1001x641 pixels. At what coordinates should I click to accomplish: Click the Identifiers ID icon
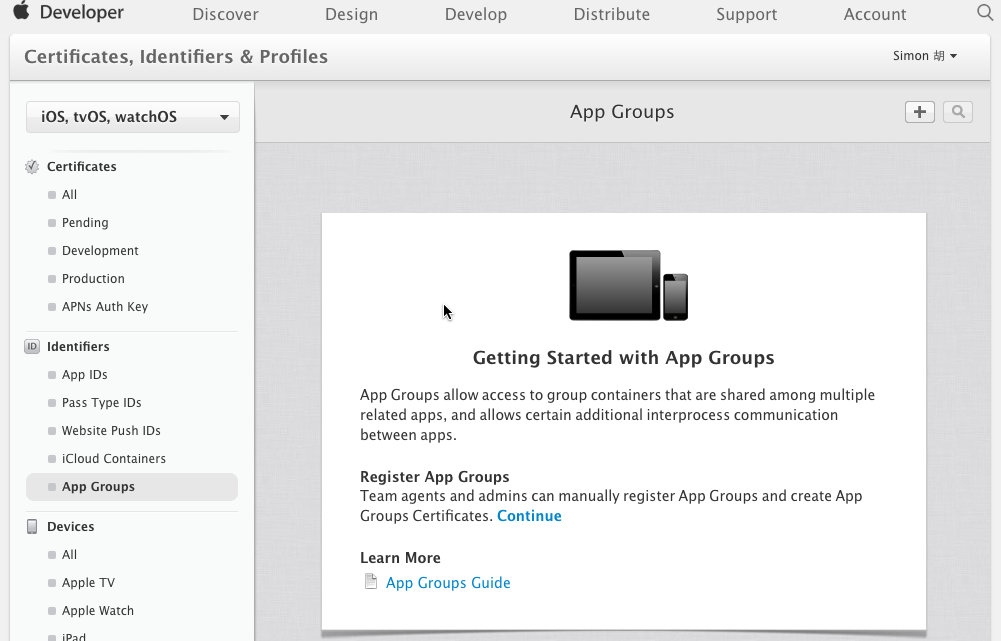[x=32, y=347]
